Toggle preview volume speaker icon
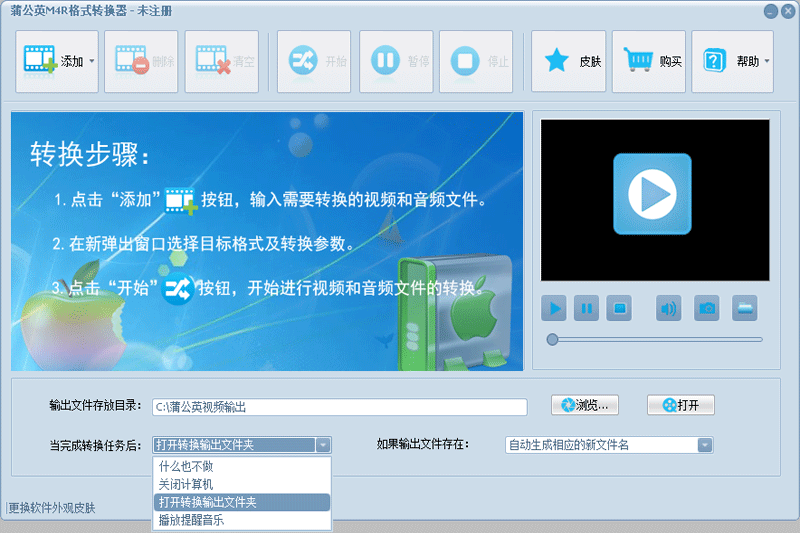Image resolution: width=800 pixels, height=533 pixels. coord(668,308)
